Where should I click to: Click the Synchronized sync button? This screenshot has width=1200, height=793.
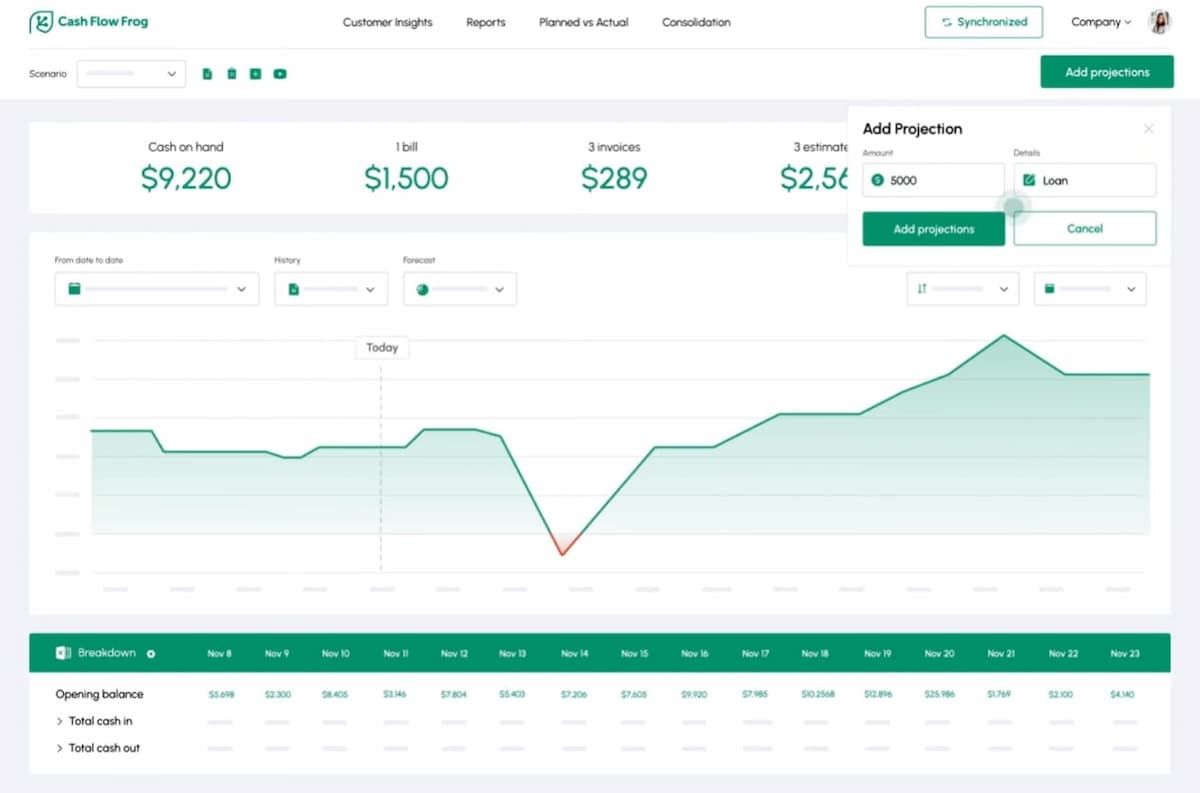(x=983, y=21)
